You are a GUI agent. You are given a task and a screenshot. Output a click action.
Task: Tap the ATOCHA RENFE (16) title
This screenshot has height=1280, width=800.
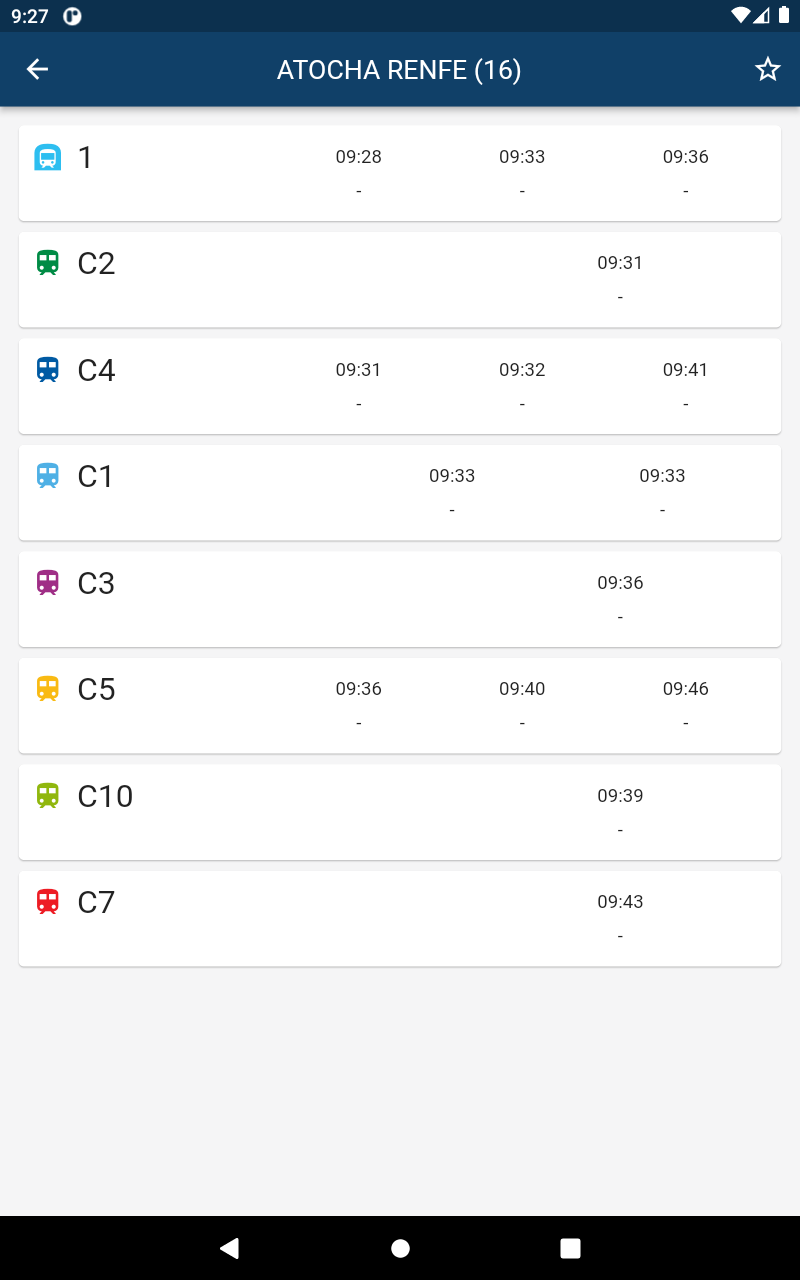click(x=399, y=70)
